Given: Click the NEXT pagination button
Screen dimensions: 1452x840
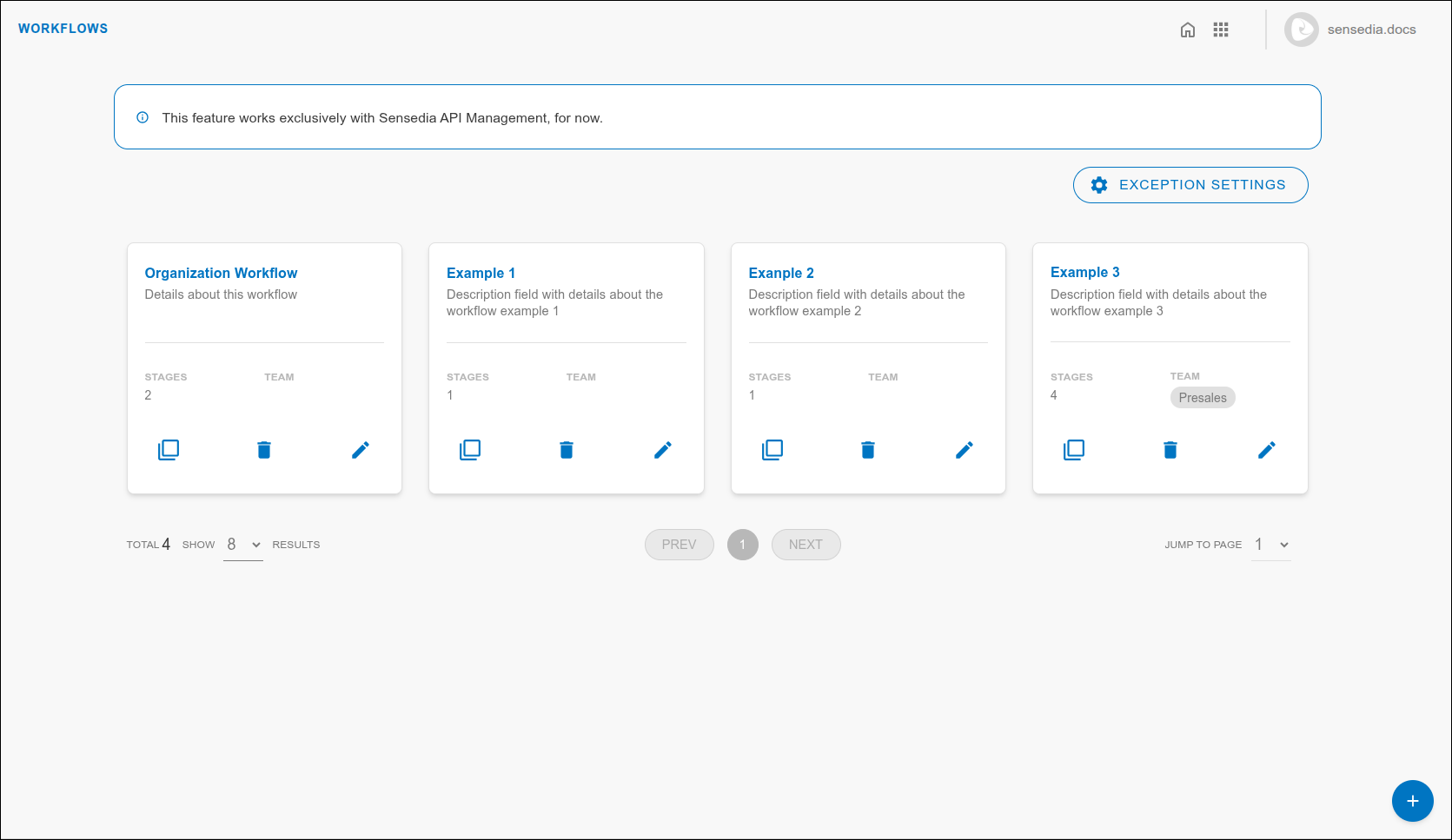Looking at the screenshot, I should tap(806, 544).
